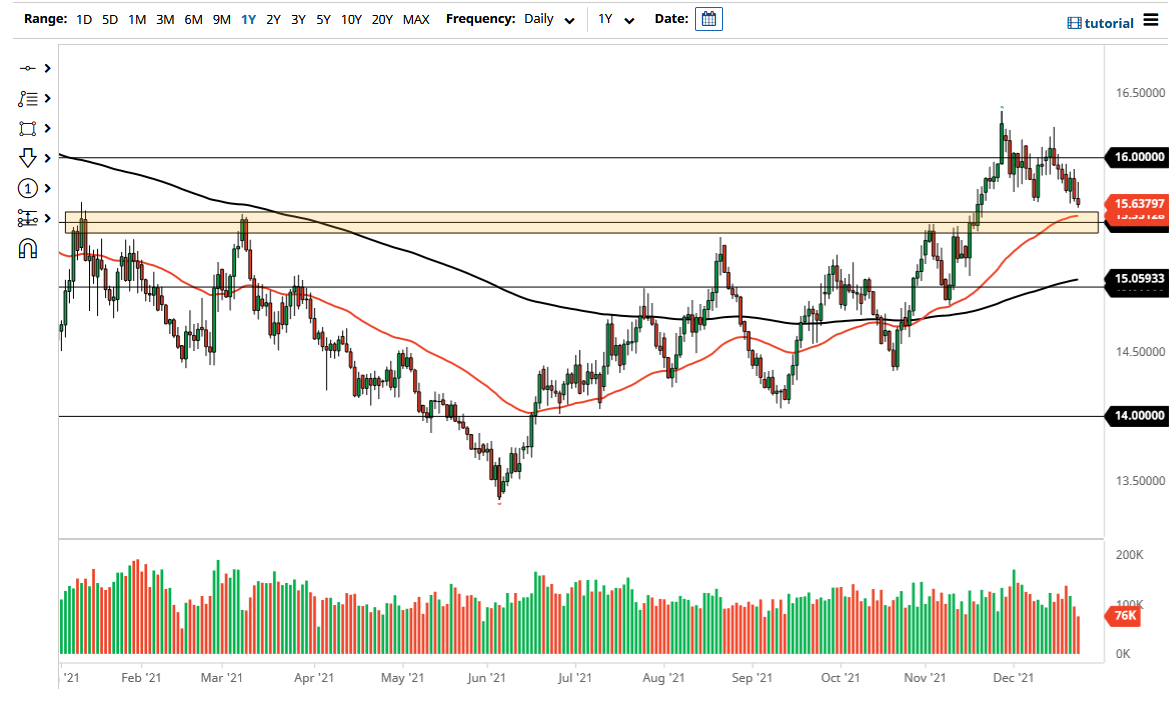
Task: Open the Frequency dropdown set to Daily
Action: point(548,18)
